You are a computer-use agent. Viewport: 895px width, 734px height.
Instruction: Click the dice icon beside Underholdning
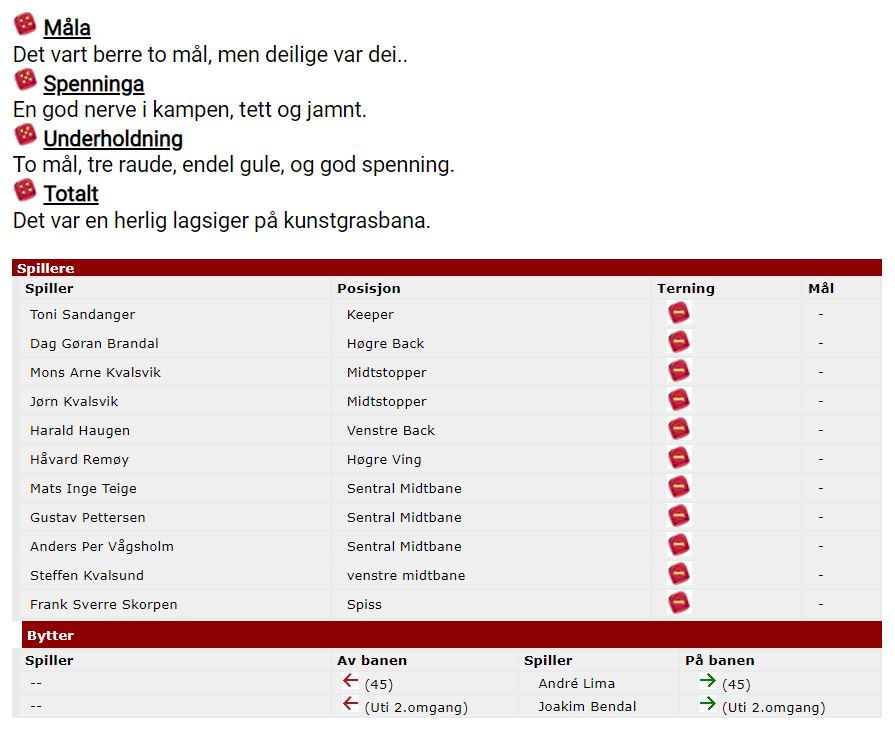[x=25, y=135]
